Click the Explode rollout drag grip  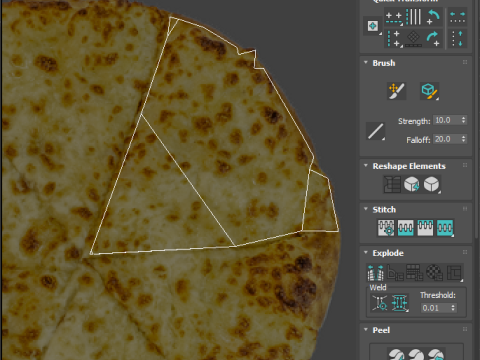(x=465, y=252)
